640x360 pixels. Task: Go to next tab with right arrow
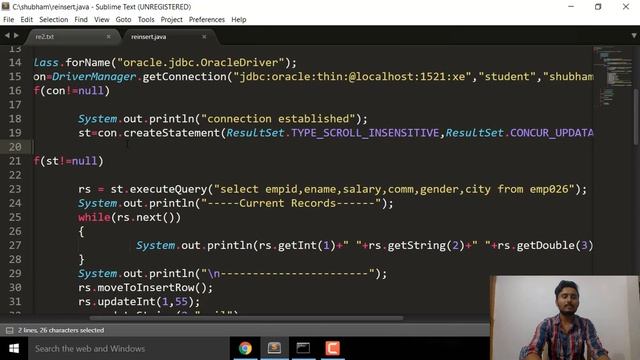click(x=16, y=36)
